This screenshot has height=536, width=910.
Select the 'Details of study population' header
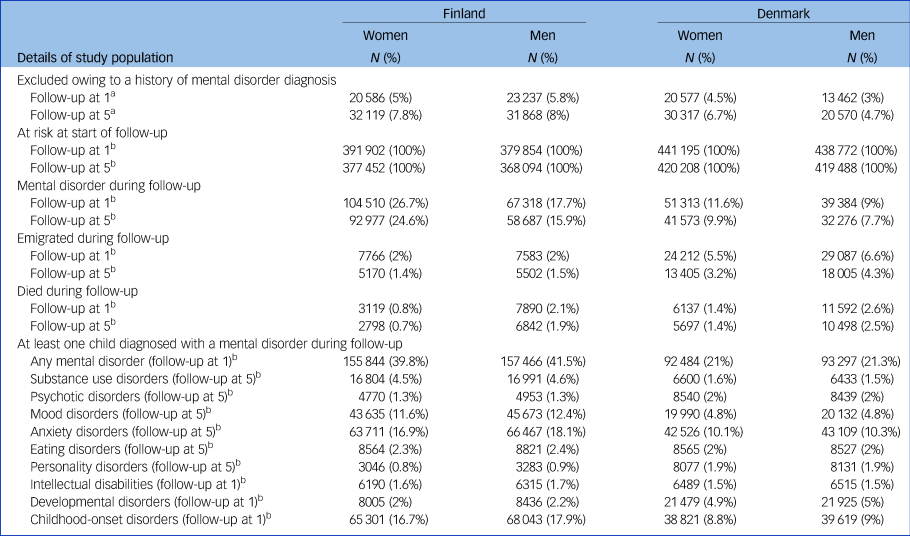click(95, 58)
